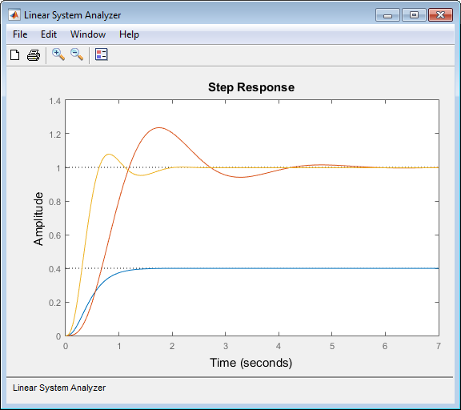
Task: Maximize the Linear System Analyzer window
Action: [x=414, y=15]
